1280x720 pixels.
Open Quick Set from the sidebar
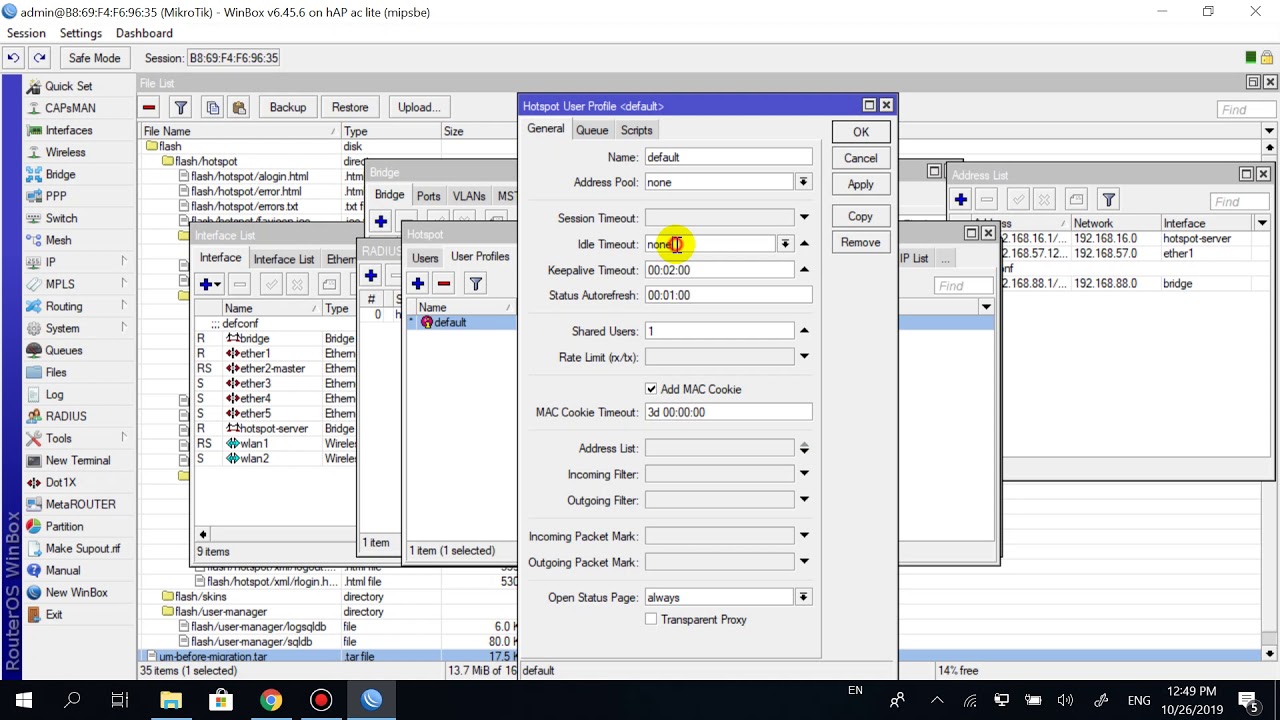click(x=68, y=86)
